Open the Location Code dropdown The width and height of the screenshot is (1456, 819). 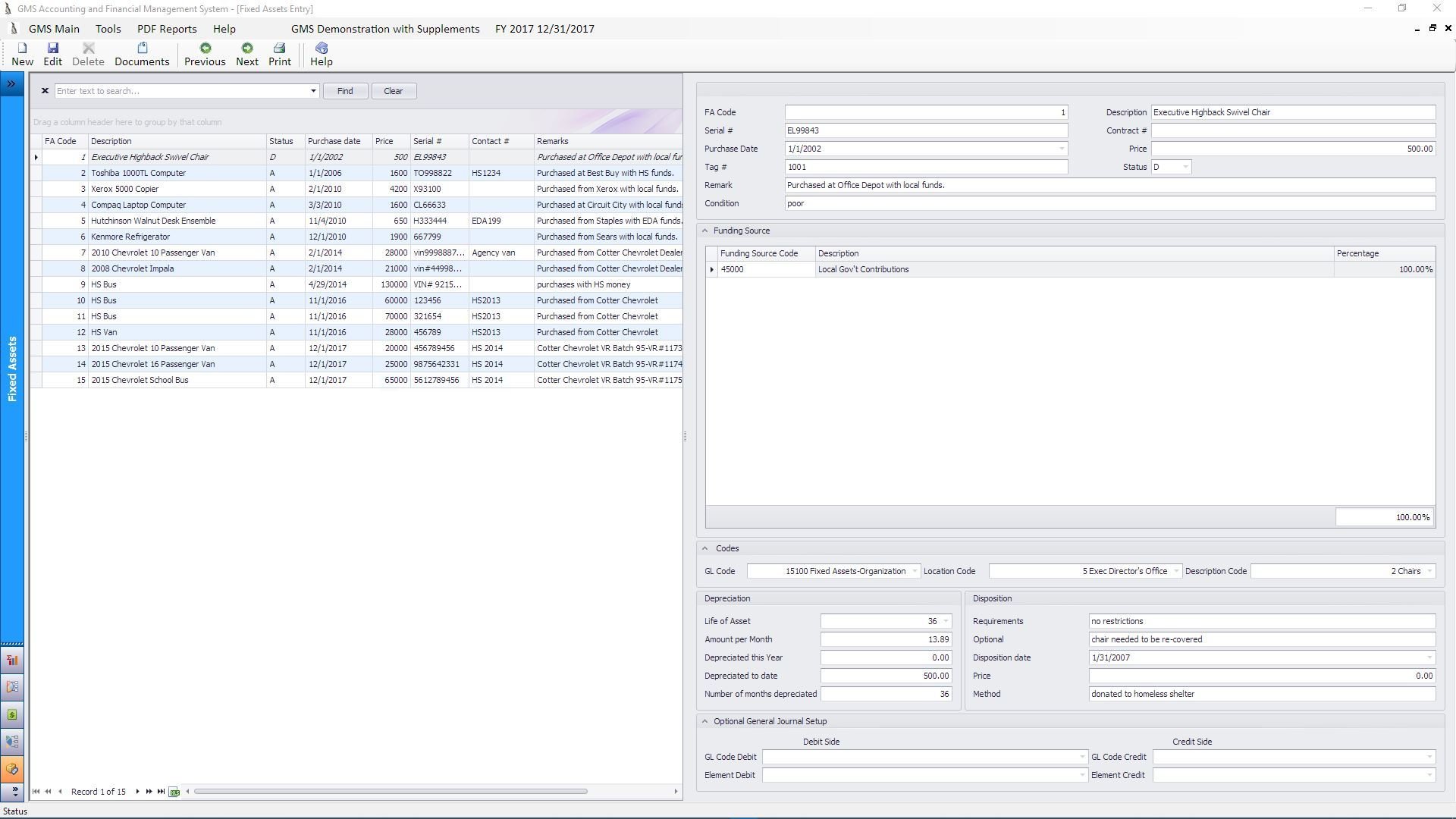tap(1176, 571)
